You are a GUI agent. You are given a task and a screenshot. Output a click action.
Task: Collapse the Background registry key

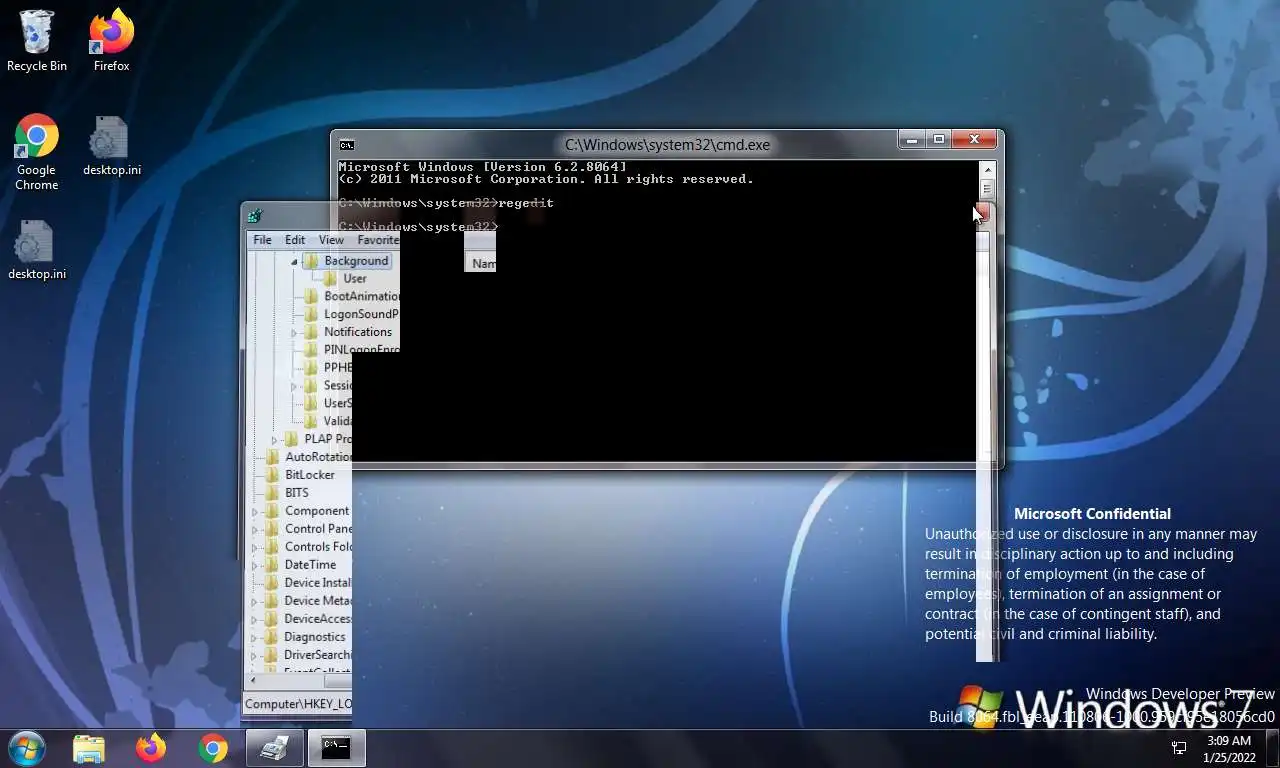(x=295, y=261)
